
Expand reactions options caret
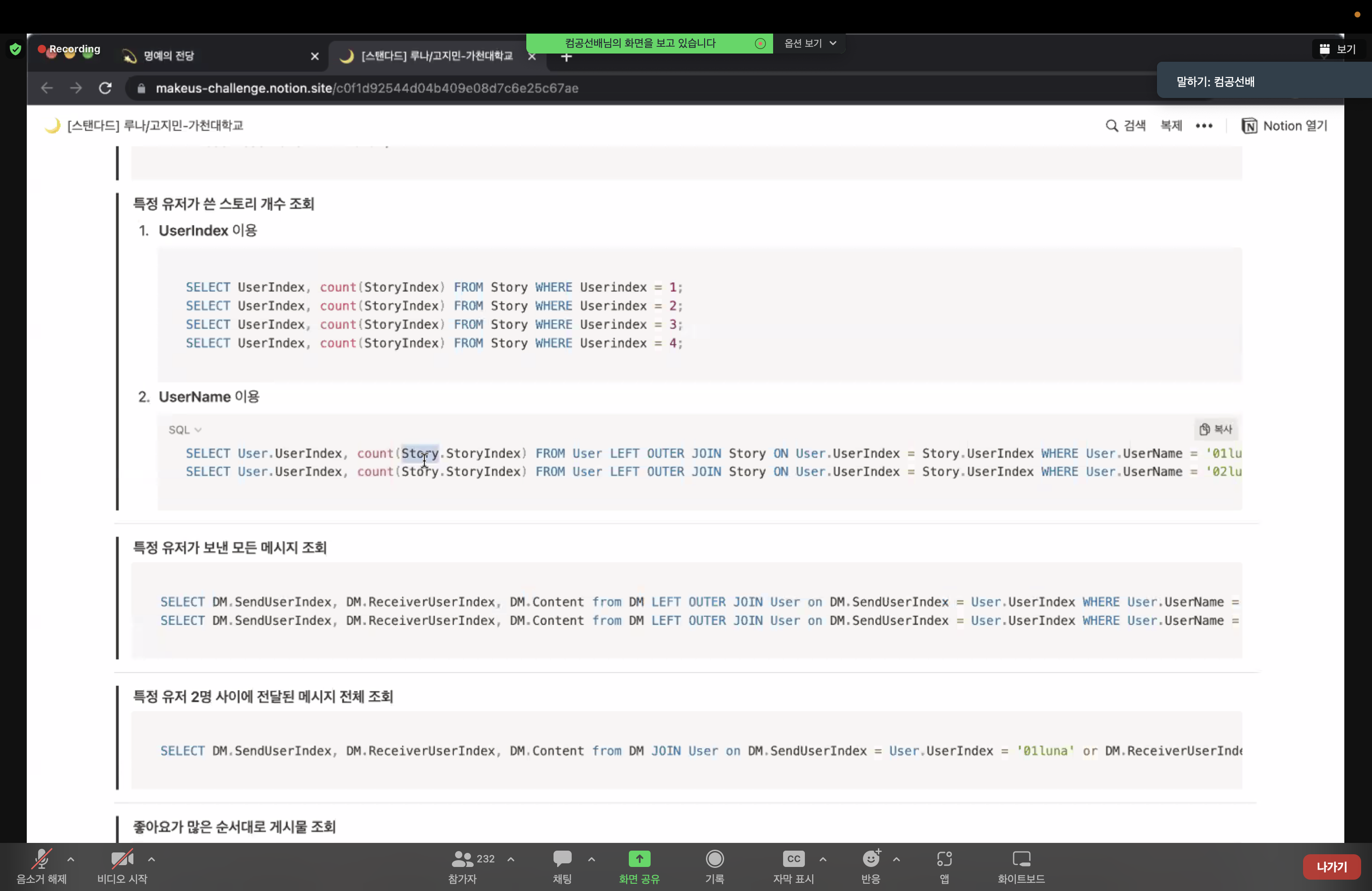pos(897,859)
